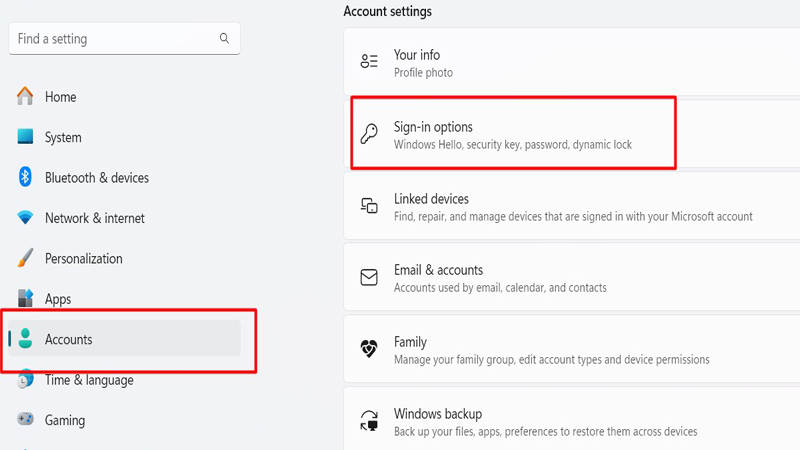The width and height of the screenshot is (800, 450).
Task: Open Gaming settings
Action: click(x=65, y=420)
